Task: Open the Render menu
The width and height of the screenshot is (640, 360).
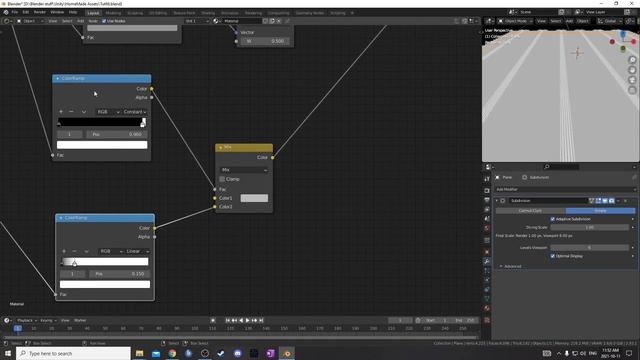Action: (x=40, y=12)
